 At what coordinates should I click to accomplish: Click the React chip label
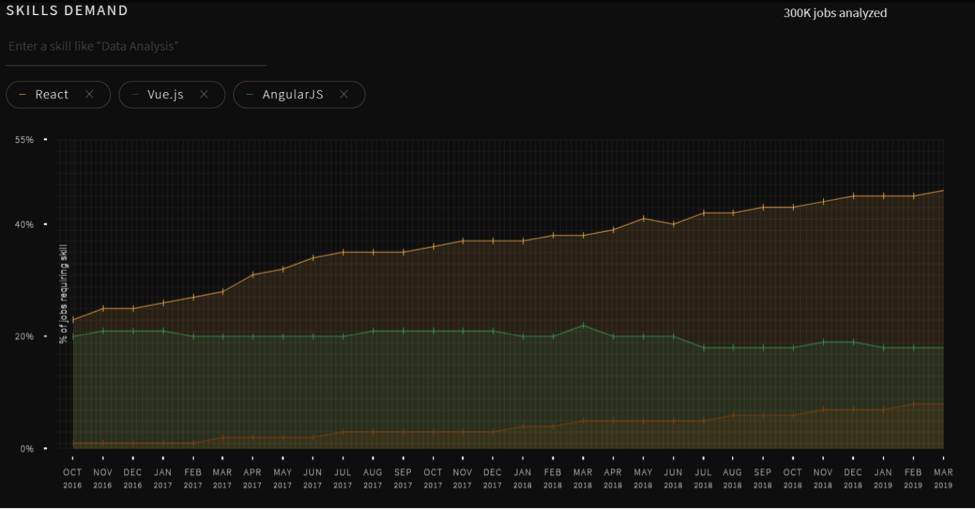[x=52, y=94]
